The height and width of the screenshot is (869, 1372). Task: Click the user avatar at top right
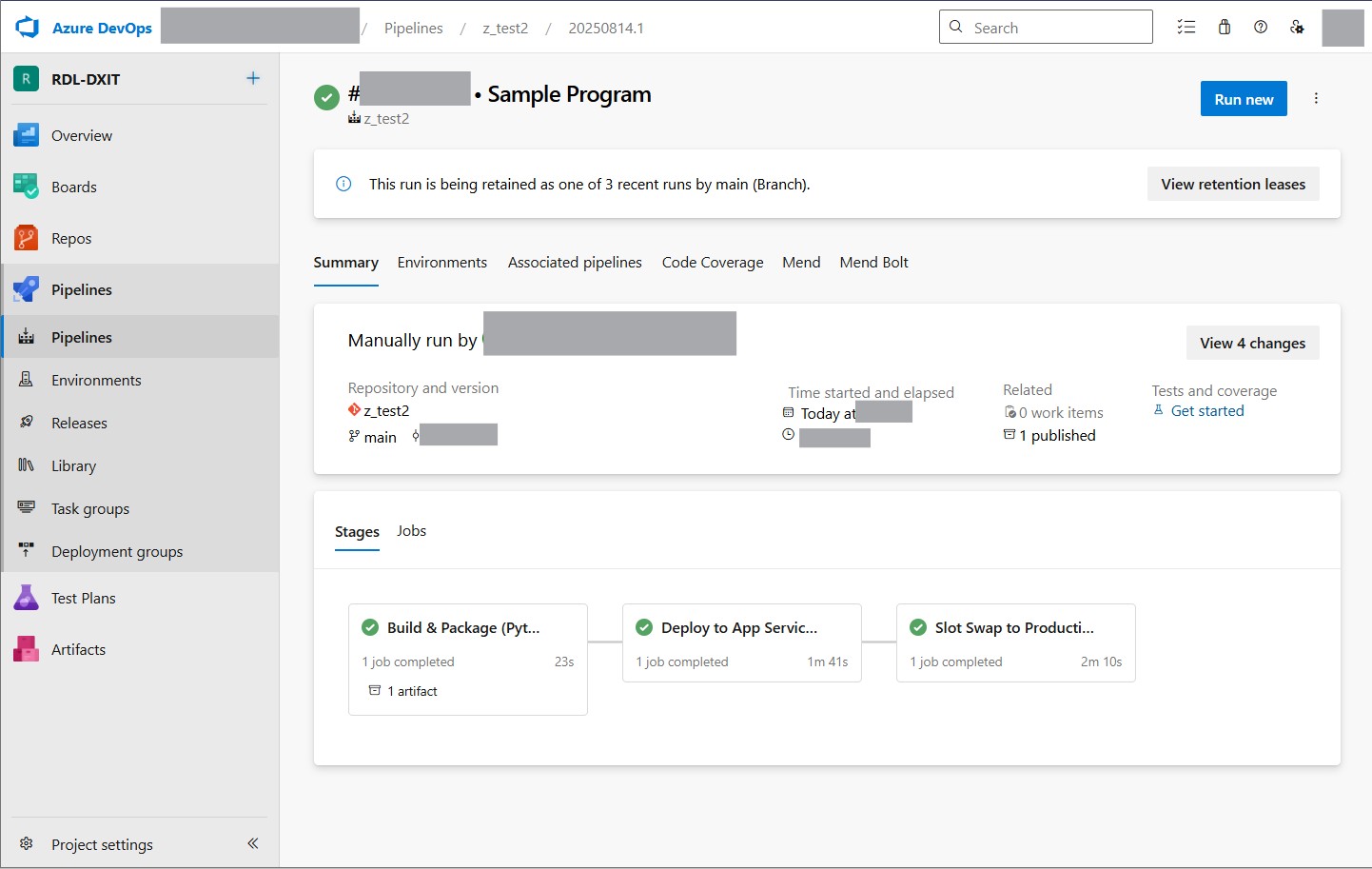coord(1343,28)
